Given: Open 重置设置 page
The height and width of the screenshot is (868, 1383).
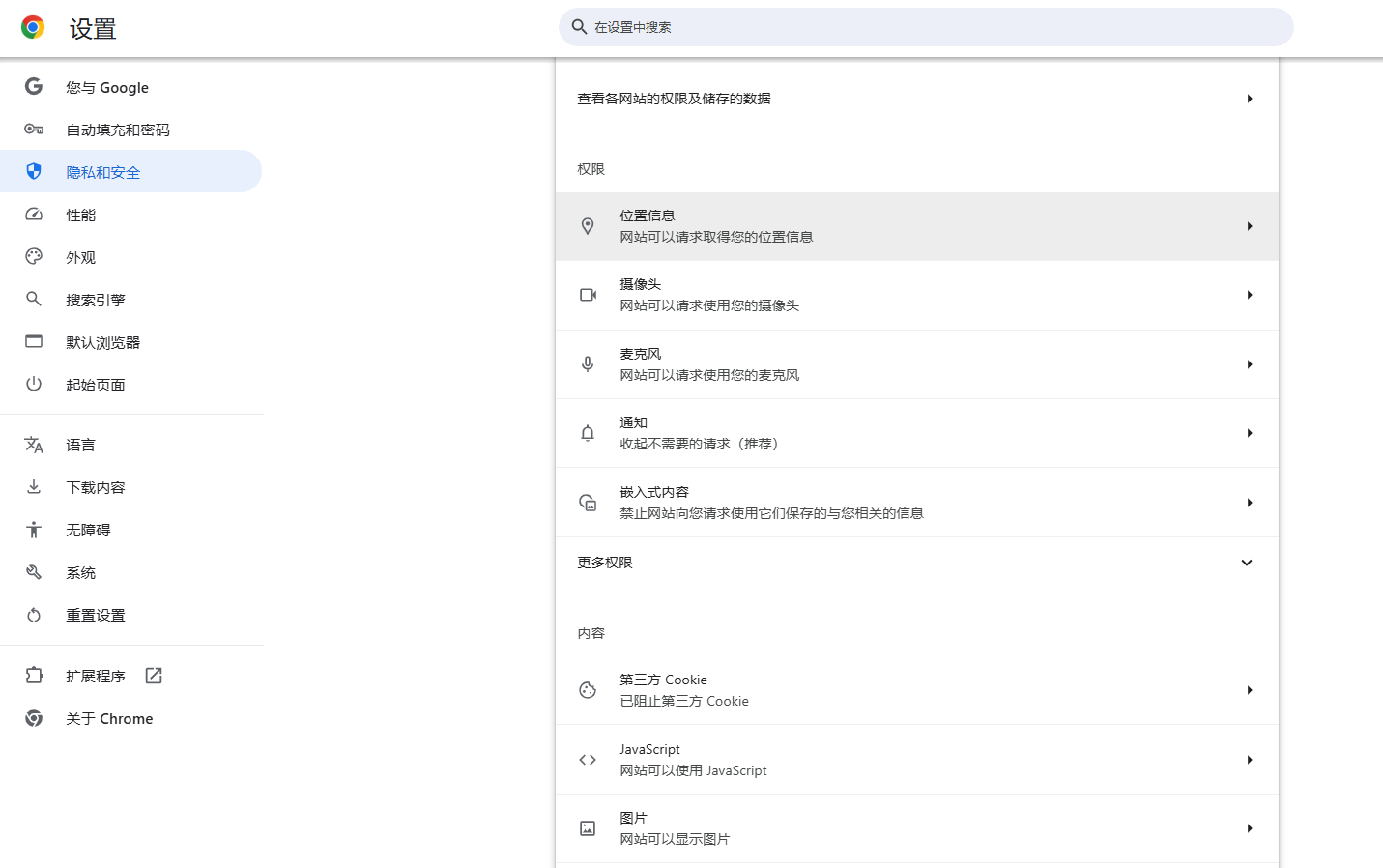Looking at the screenshot, I should coord(130,615).
